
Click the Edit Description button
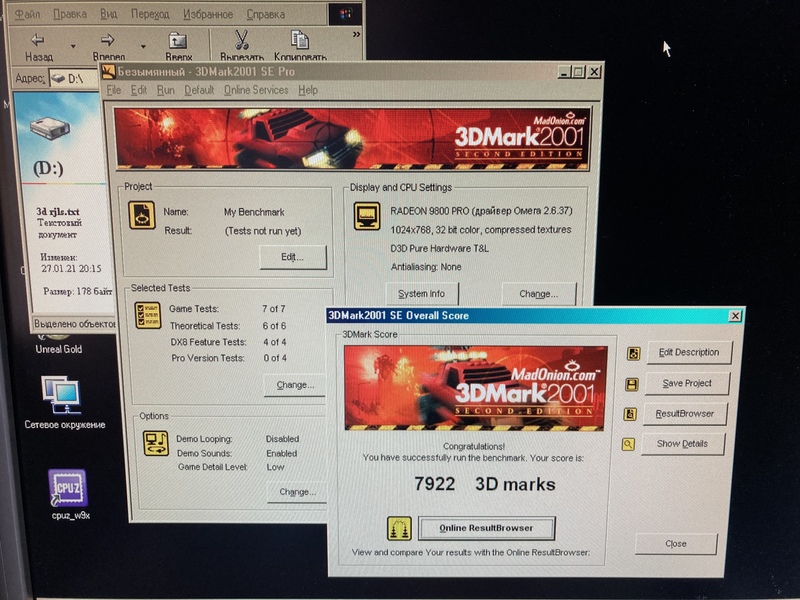[689, 353]
